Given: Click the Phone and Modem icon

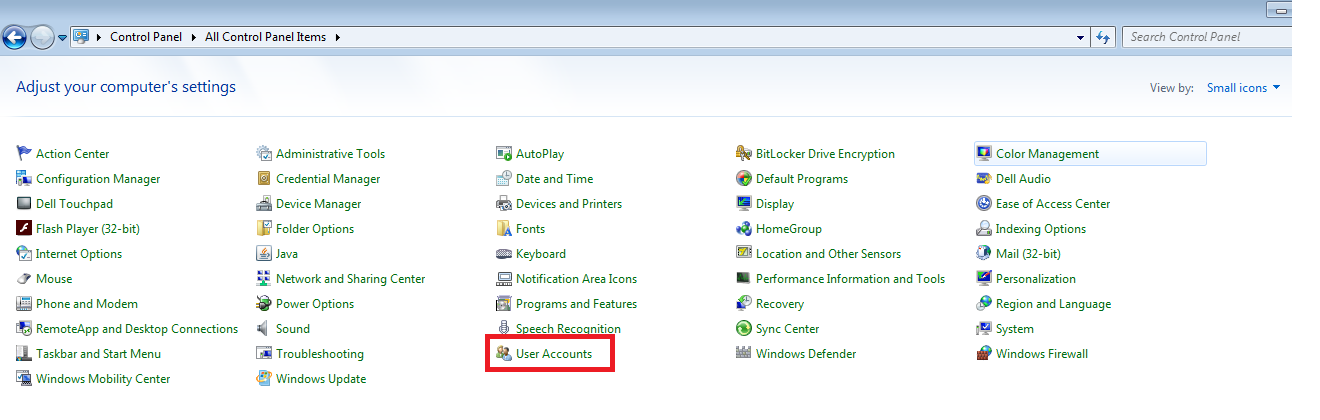Looking at the screenshot, I should point(24,303).
